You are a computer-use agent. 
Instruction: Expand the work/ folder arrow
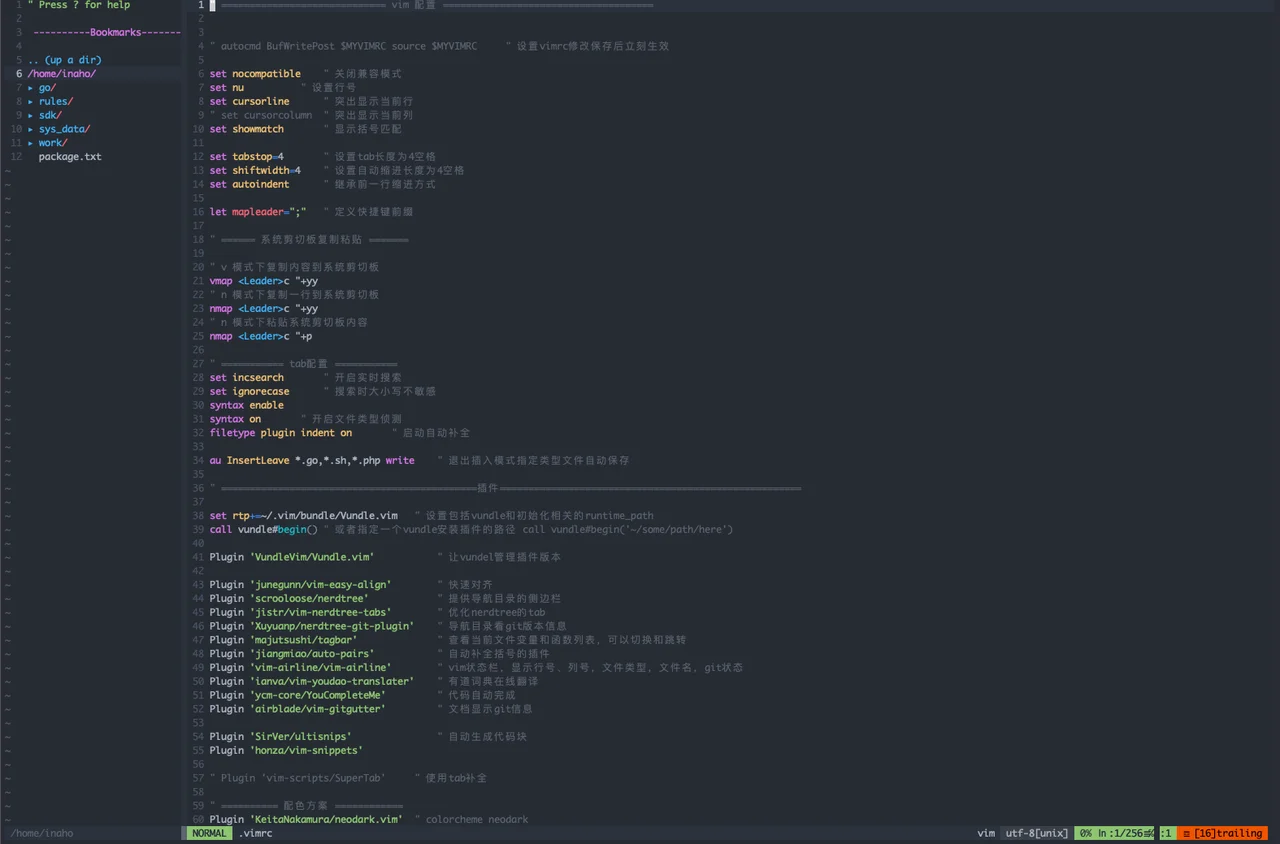coord(31,143)
